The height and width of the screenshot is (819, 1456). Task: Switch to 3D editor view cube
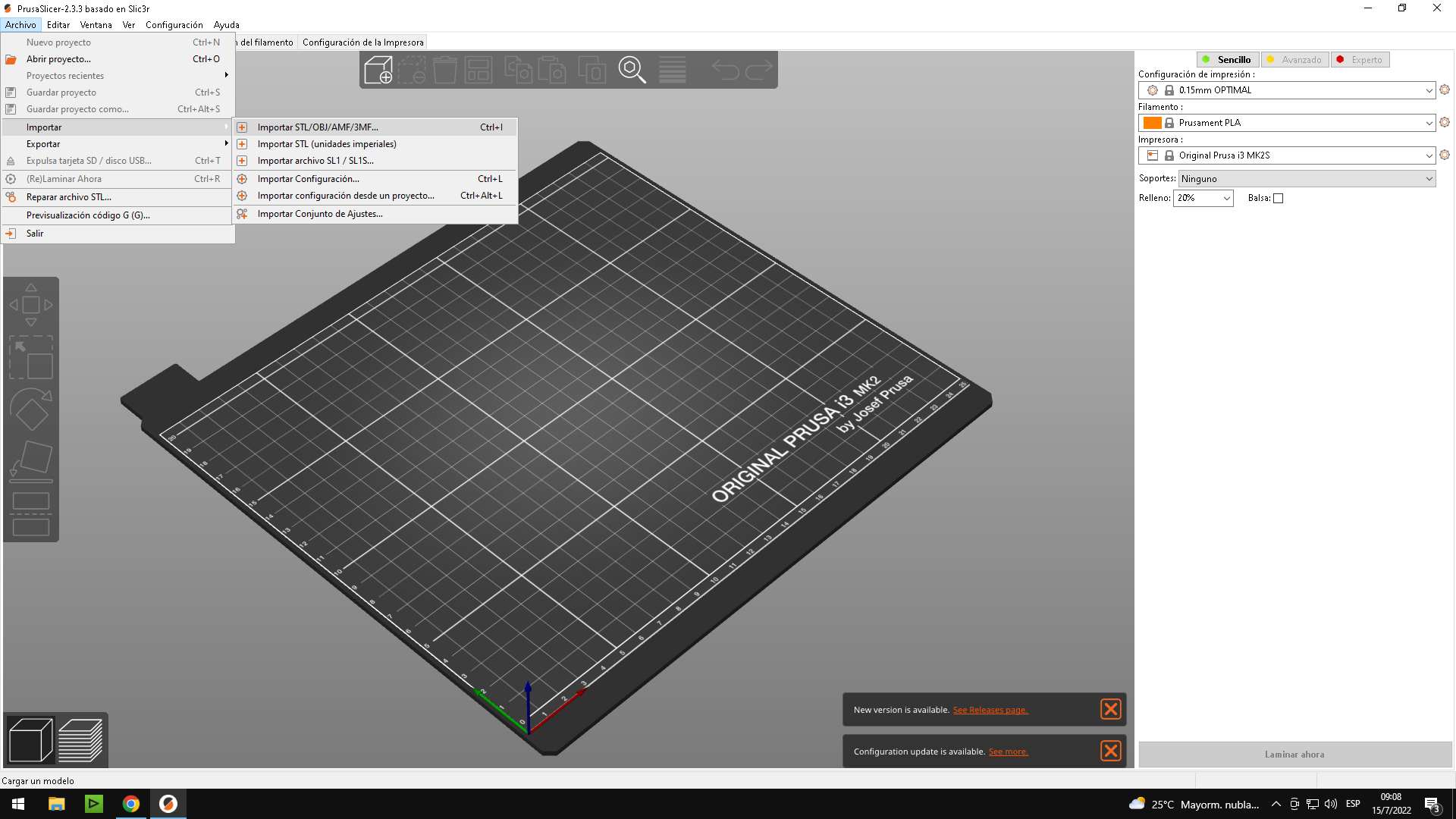[31, 740]
